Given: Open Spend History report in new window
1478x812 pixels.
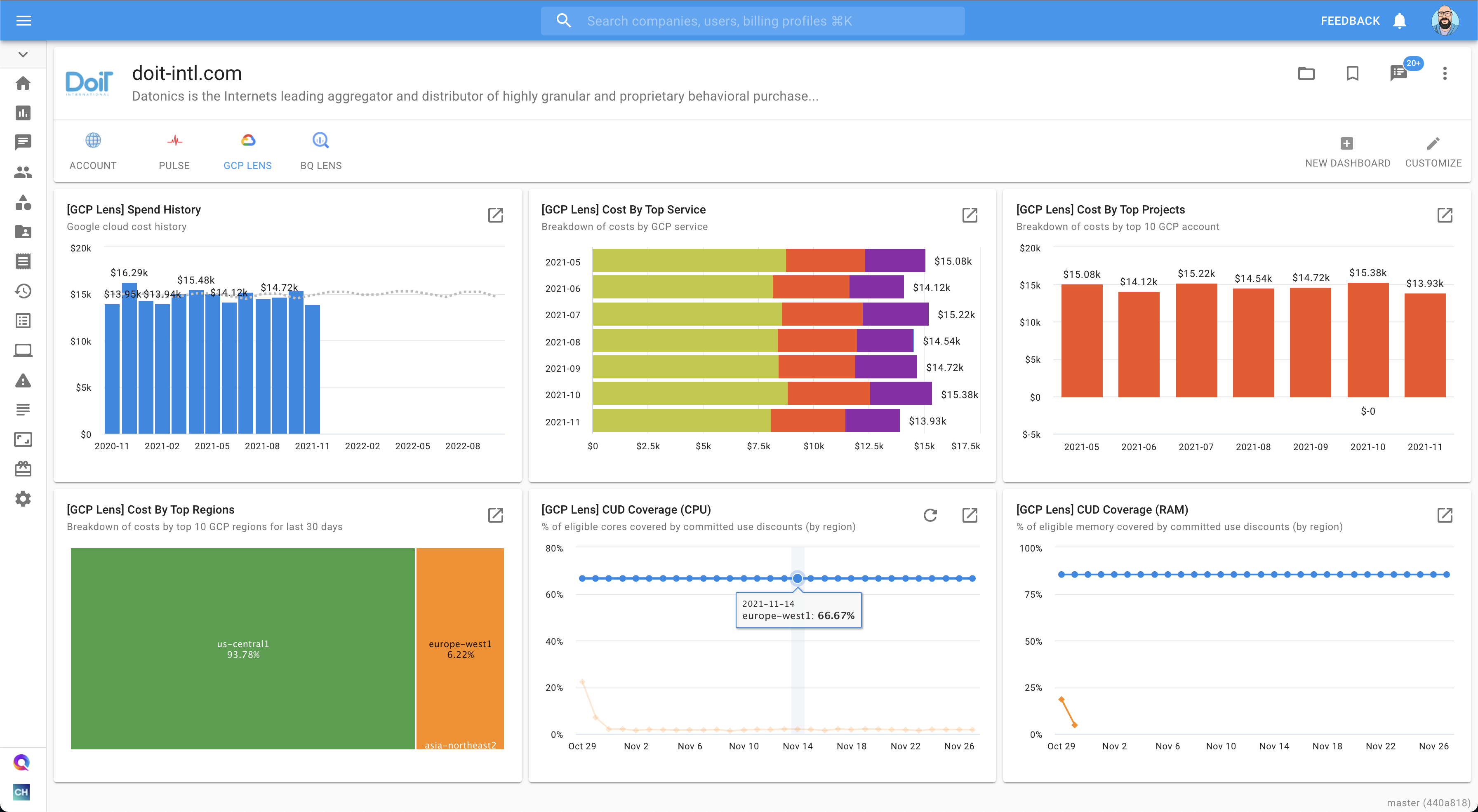Looking at the screenshot, I should tap(496, 215).
